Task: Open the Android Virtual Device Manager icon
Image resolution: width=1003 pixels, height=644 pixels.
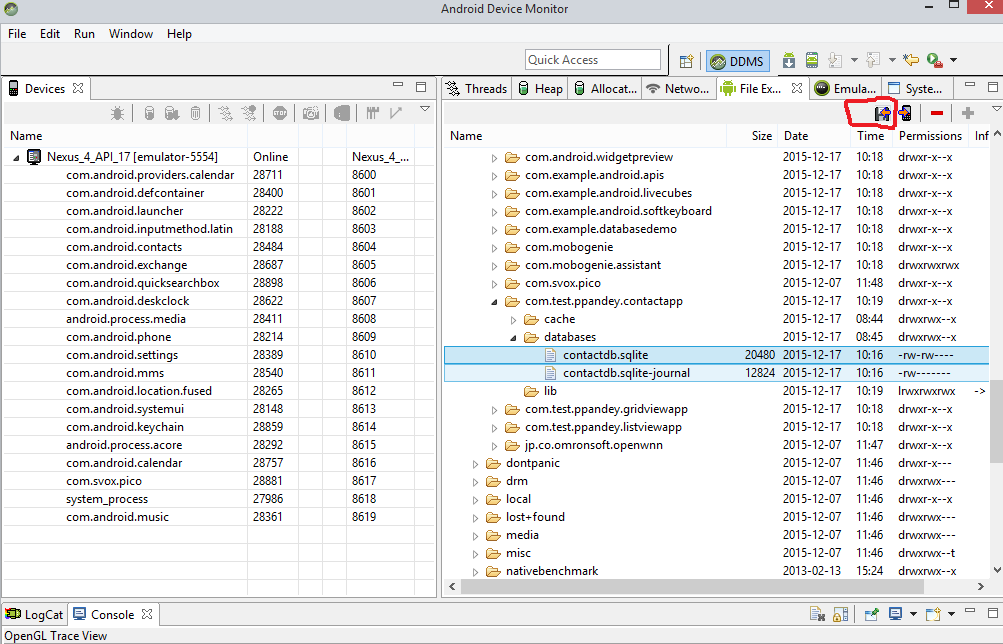Action: tap(812, 61)
